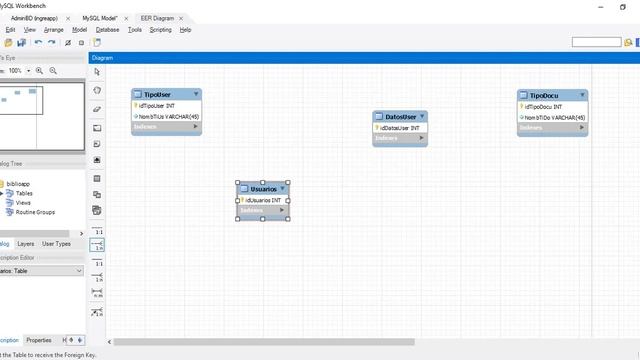
Task: Toggle align-to-grid square icon
Action: pos(81,42)
